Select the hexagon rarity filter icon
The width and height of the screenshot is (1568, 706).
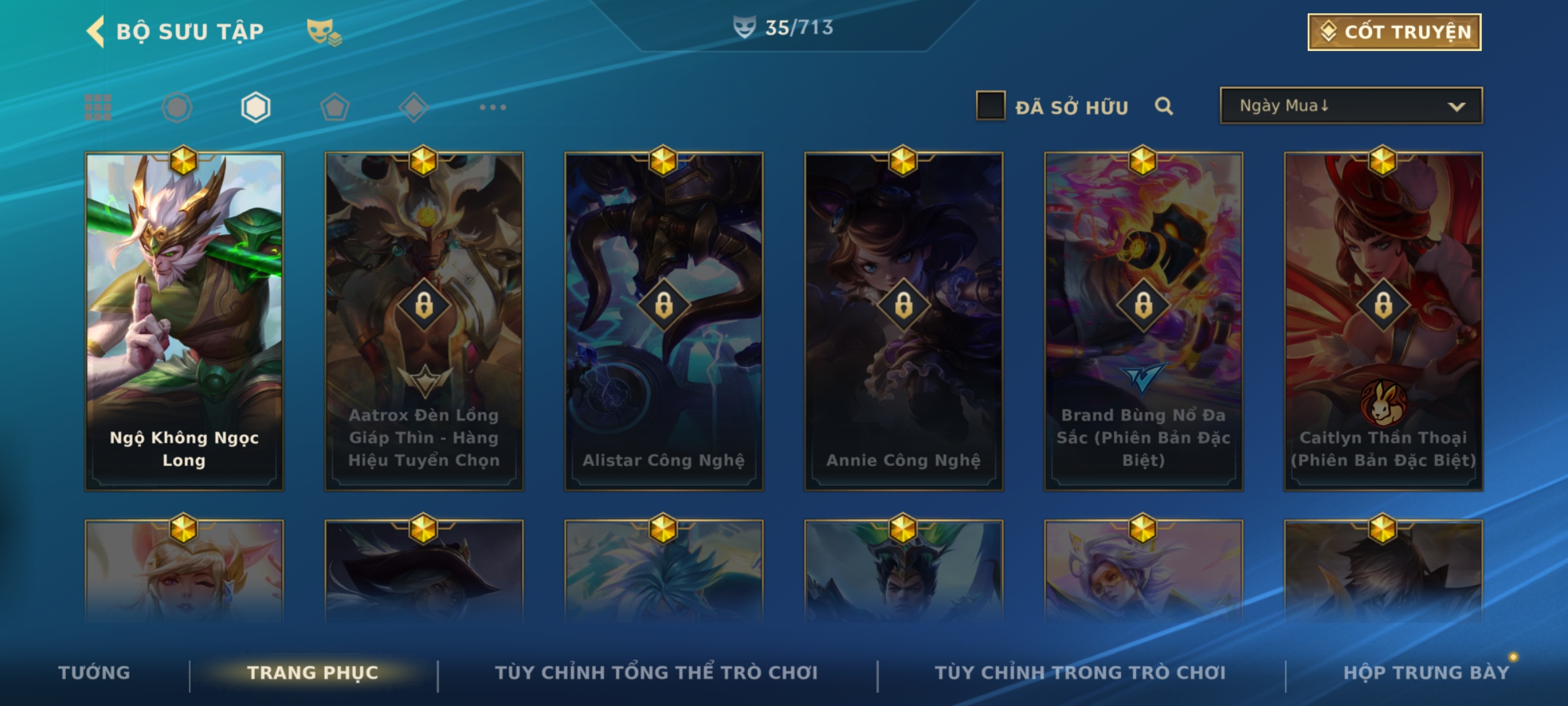click(255, 107)
